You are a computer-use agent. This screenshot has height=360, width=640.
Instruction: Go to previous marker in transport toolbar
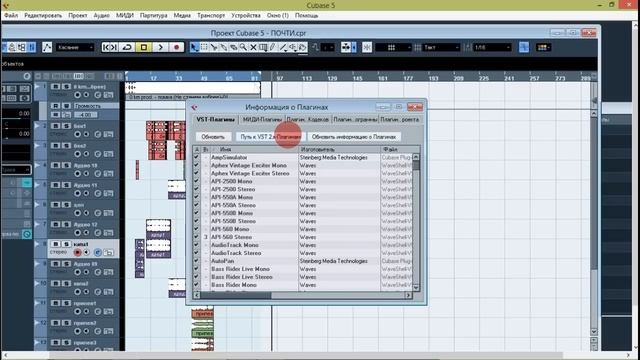pos(106,47)
